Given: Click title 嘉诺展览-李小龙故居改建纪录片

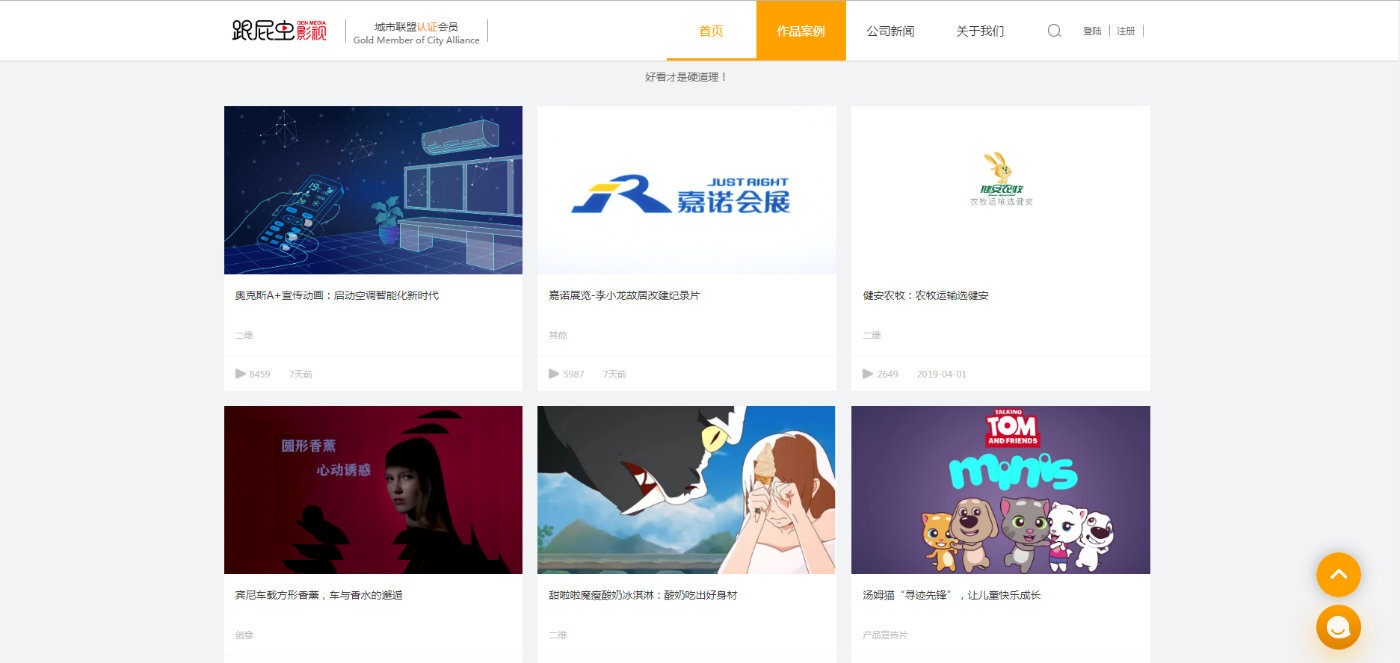Looking at the screenshot, I should pos(624,295).
